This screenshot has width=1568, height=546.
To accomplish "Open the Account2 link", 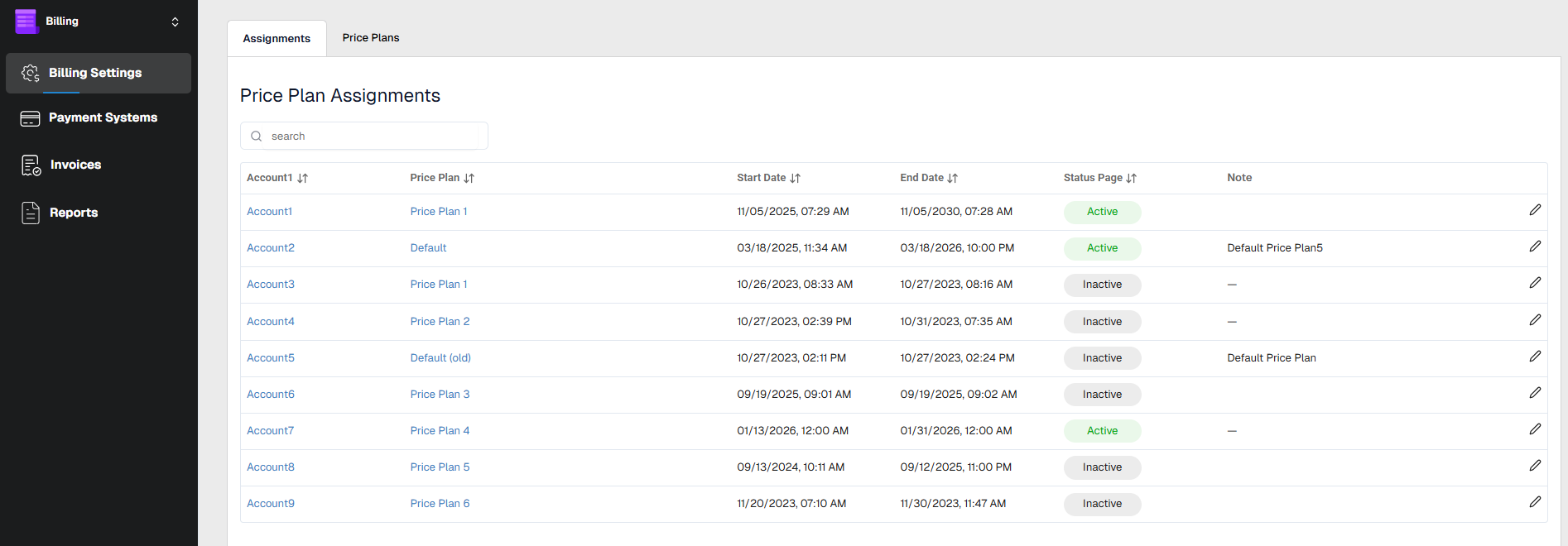I will 271,248.
